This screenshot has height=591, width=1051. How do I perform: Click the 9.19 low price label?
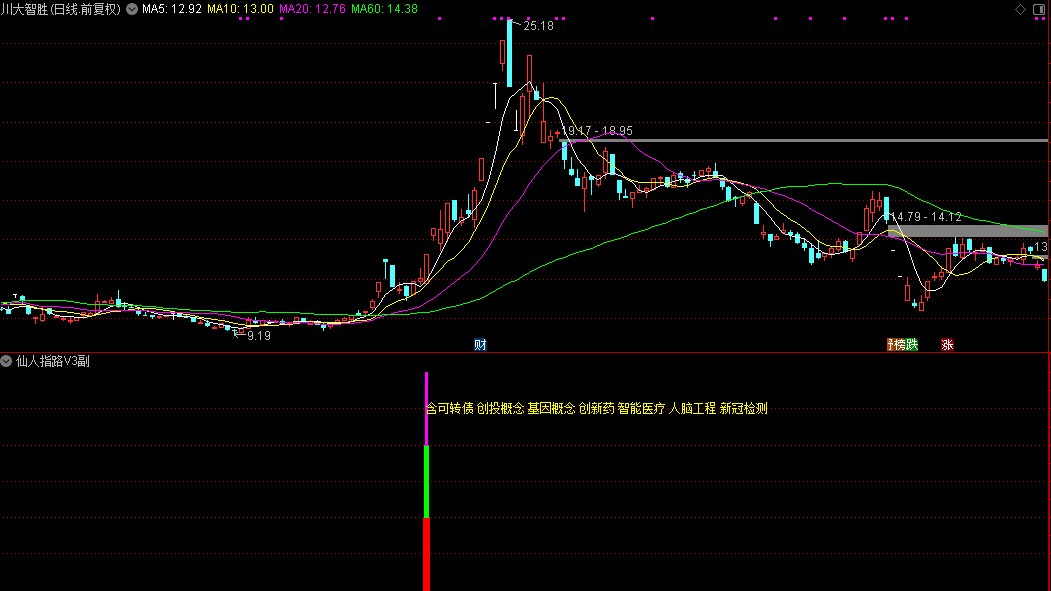click(x=259, y=336)
